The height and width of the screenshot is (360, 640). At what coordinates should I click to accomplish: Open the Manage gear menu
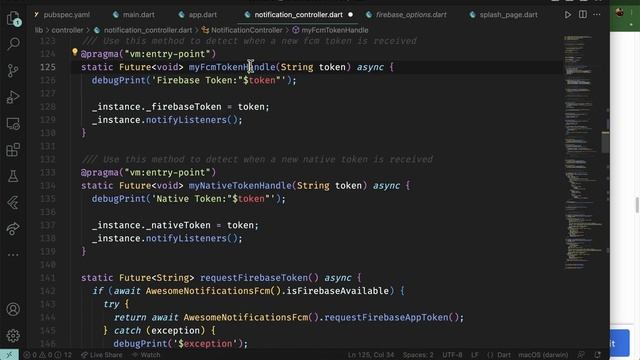(13, 336)
